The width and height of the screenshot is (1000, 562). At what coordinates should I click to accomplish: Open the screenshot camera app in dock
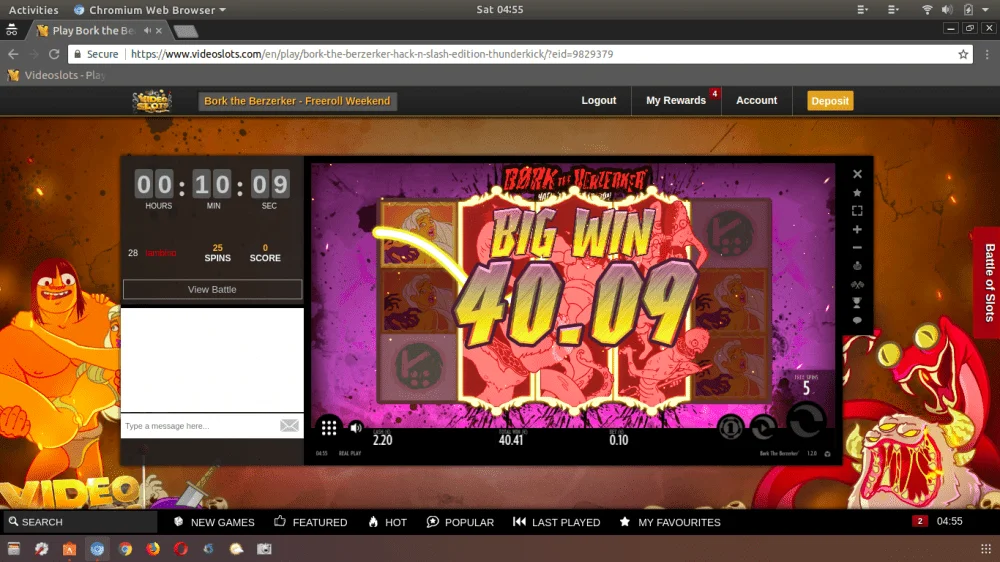point(264,549)
